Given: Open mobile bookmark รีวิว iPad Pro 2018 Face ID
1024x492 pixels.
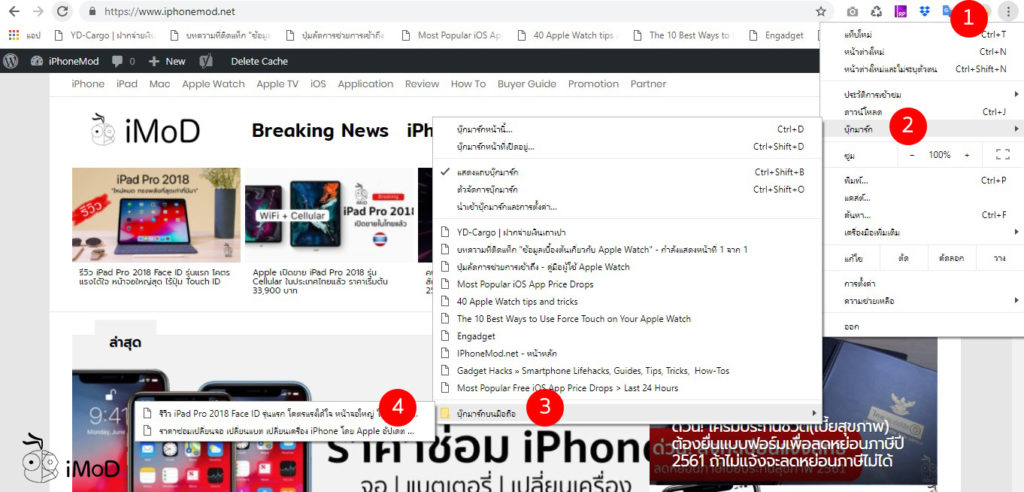Looking at the screenshot, I should point(285,414).
